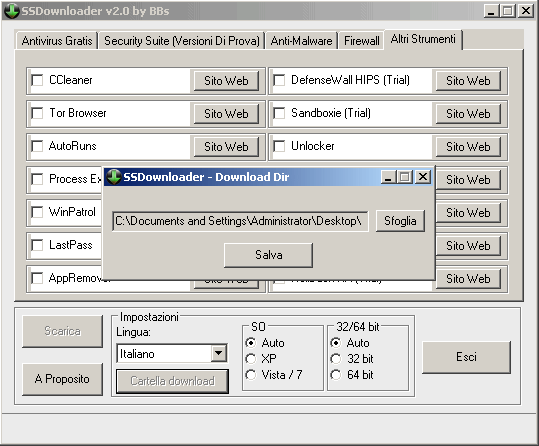Enable the Tor Browser checkbox

[37, 113]
